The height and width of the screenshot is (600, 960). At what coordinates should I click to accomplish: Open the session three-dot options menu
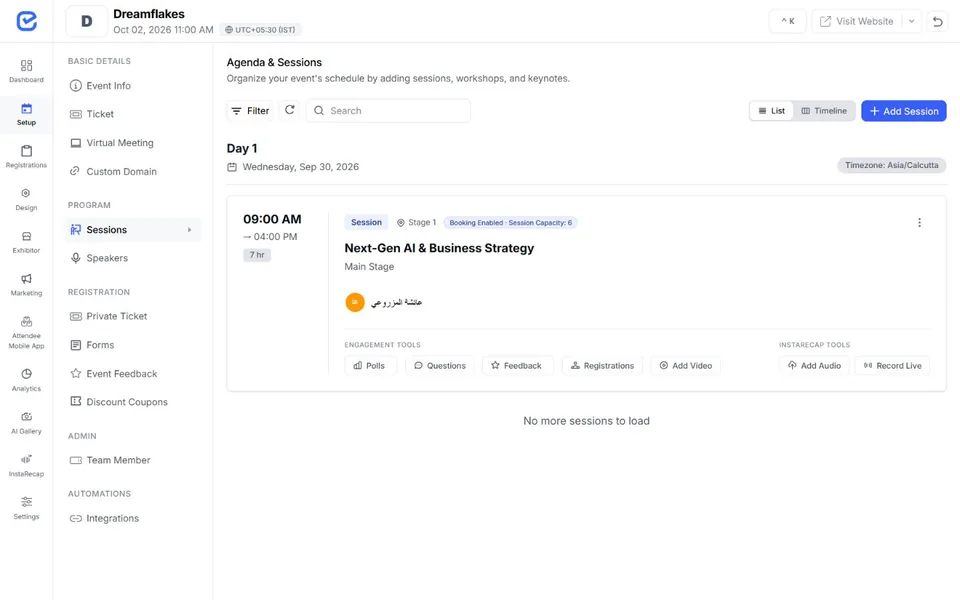(x=919, y=223)
